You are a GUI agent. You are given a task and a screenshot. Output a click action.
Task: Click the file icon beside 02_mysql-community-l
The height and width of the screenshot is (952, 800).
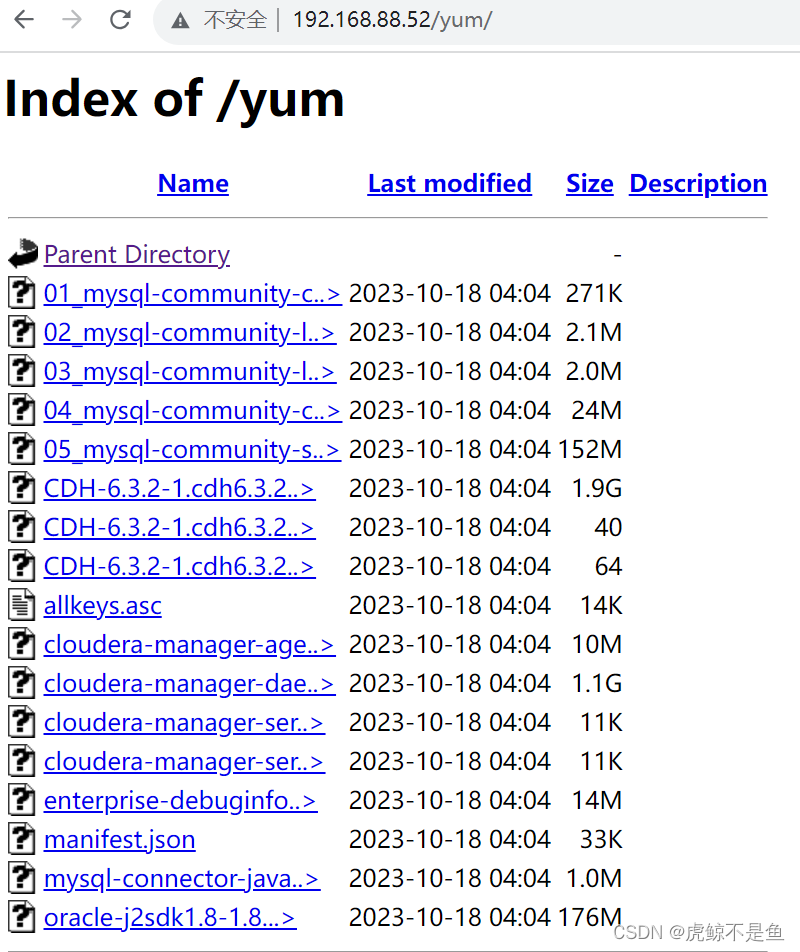[x=22, y=332]
